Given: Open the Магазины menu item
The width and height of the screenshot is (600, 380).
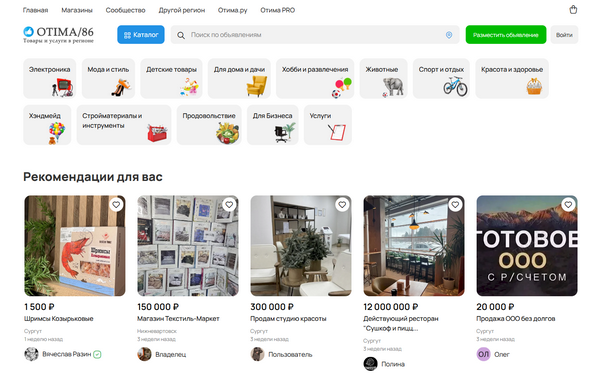Looking at the screenshot, I should tap(77, 10).
